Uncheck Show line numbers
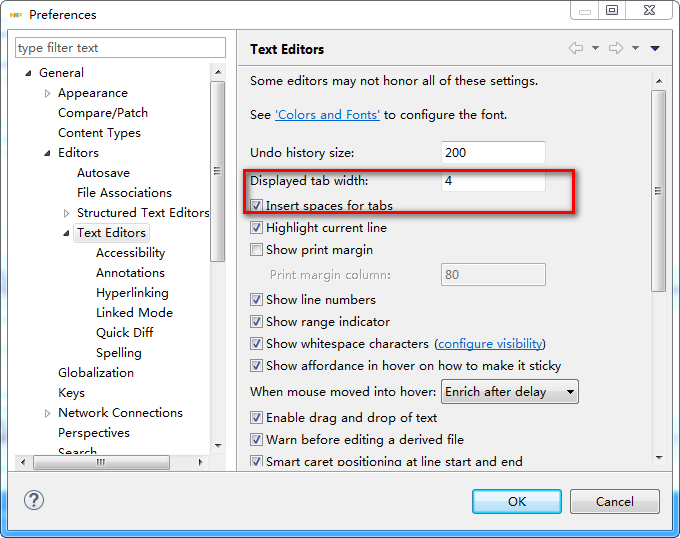680x538 pixels. (257, 300)
